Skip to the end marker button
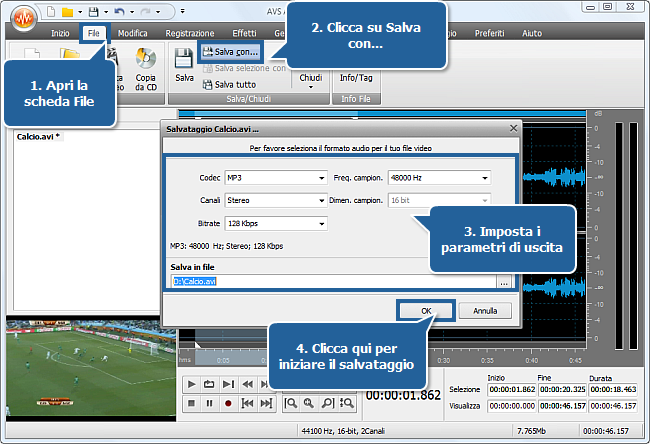 coord(266,403)
